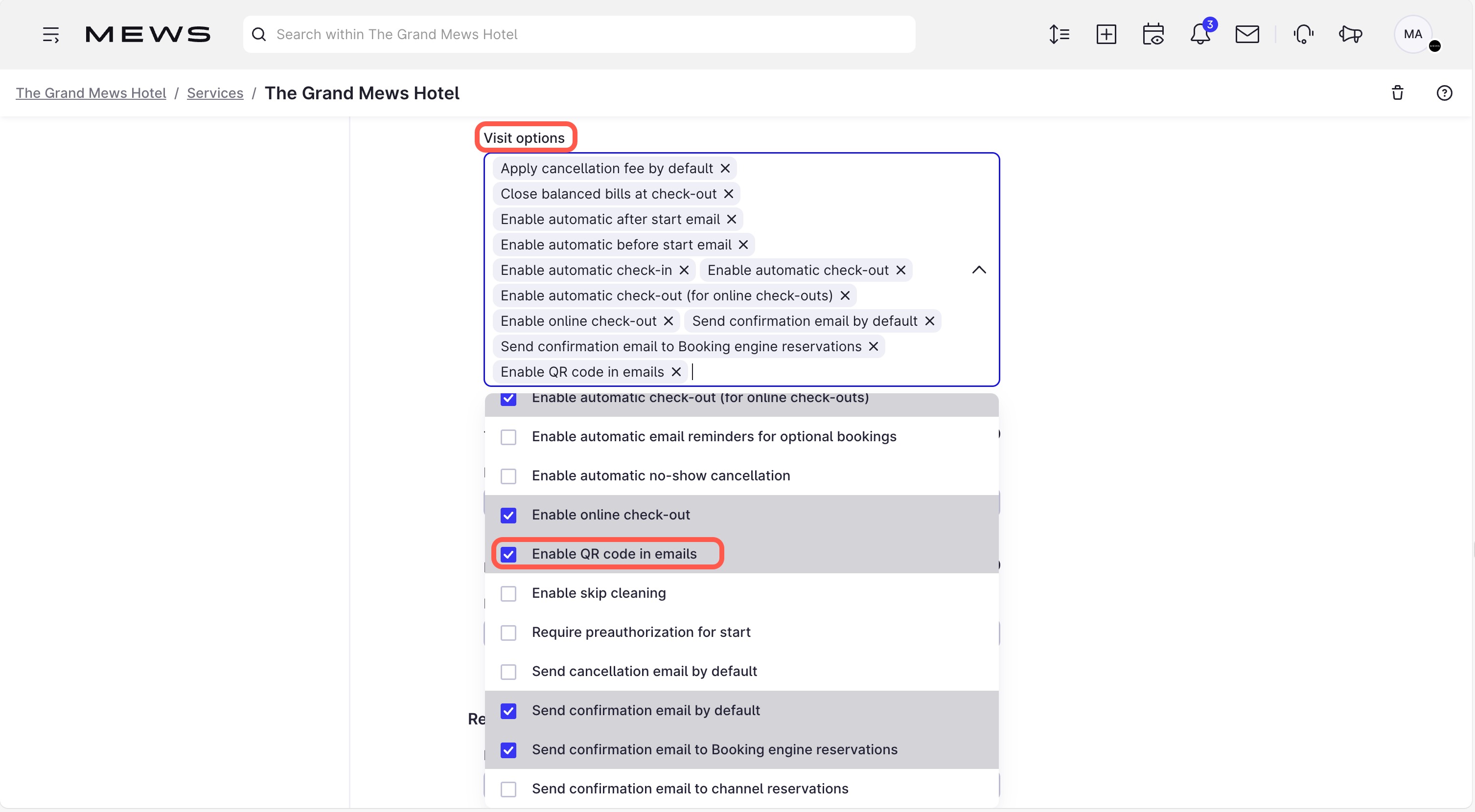Click the search within hotel field

coord(578,34)
